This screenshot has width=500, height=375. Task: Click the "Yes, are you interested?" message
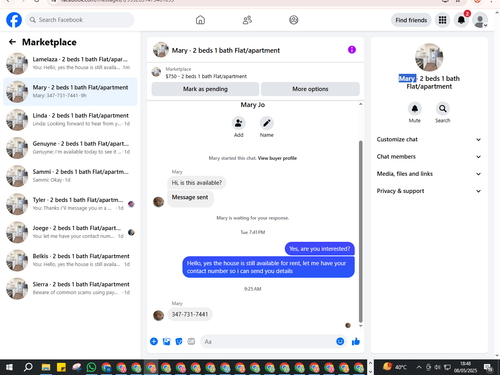tap(319, 249)
